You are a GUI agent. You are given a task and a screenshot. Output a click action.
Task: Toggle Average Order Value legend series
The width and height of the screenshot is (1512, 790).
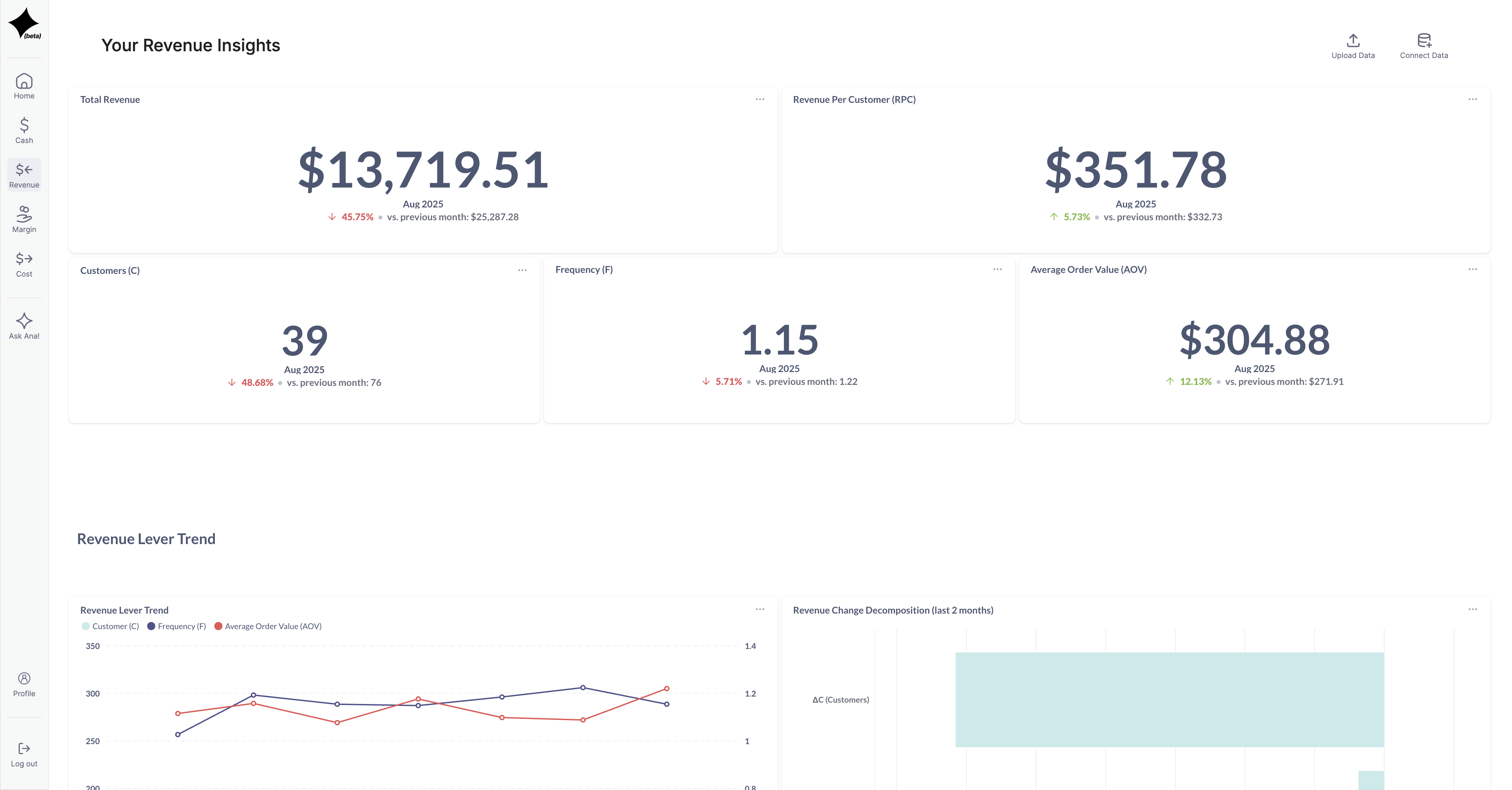click(x=268, y=626)
